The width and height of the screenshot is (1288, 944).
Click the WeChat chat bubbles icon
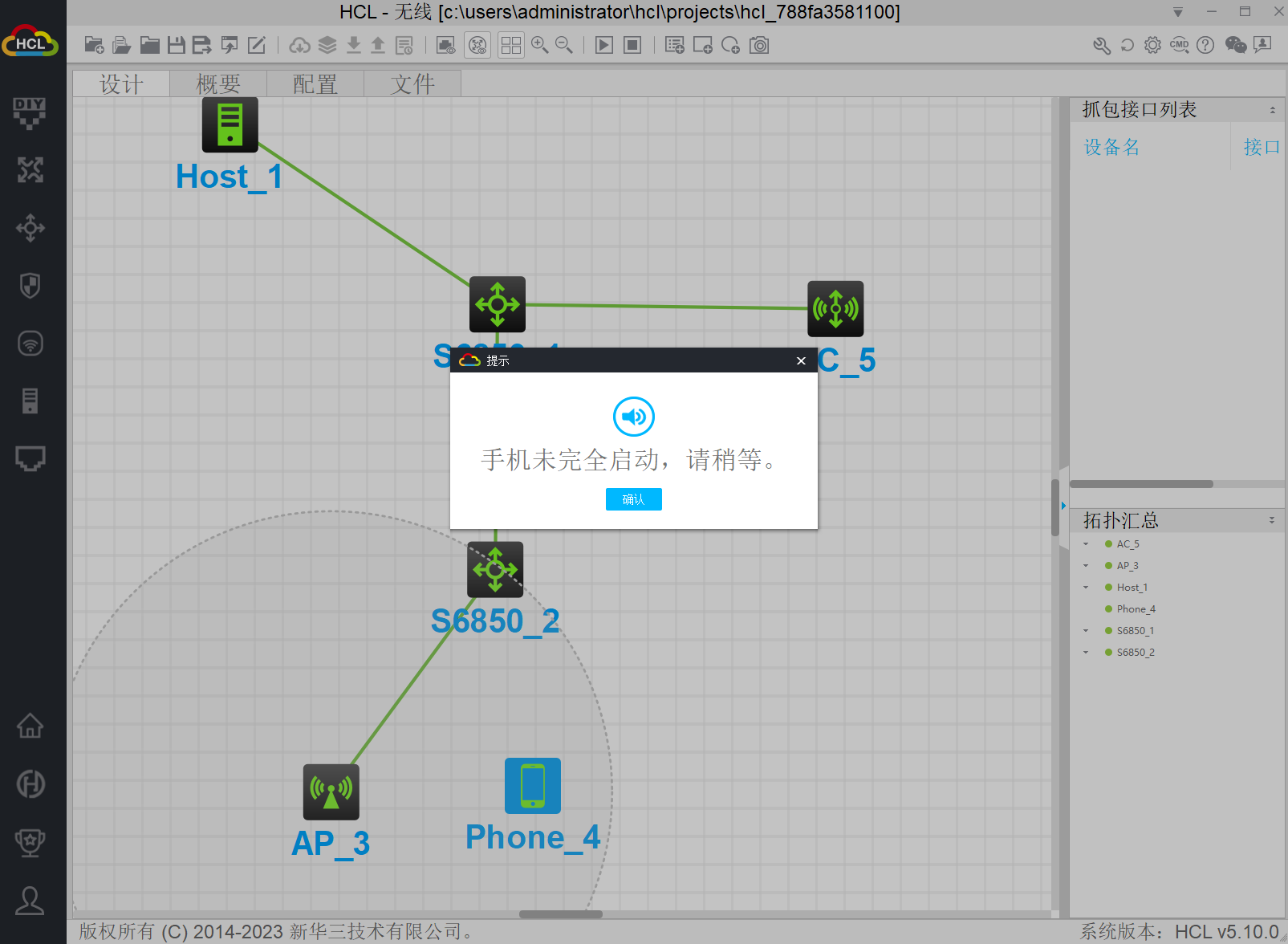tap(1236, 45)
